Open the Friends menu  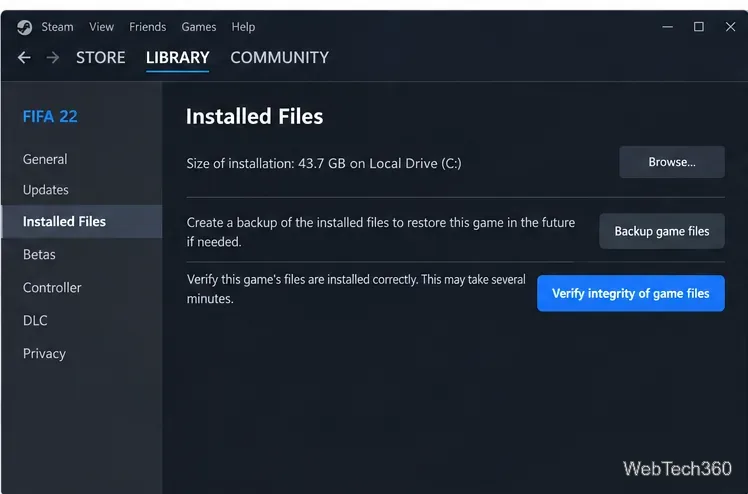(x=147, y=27)
